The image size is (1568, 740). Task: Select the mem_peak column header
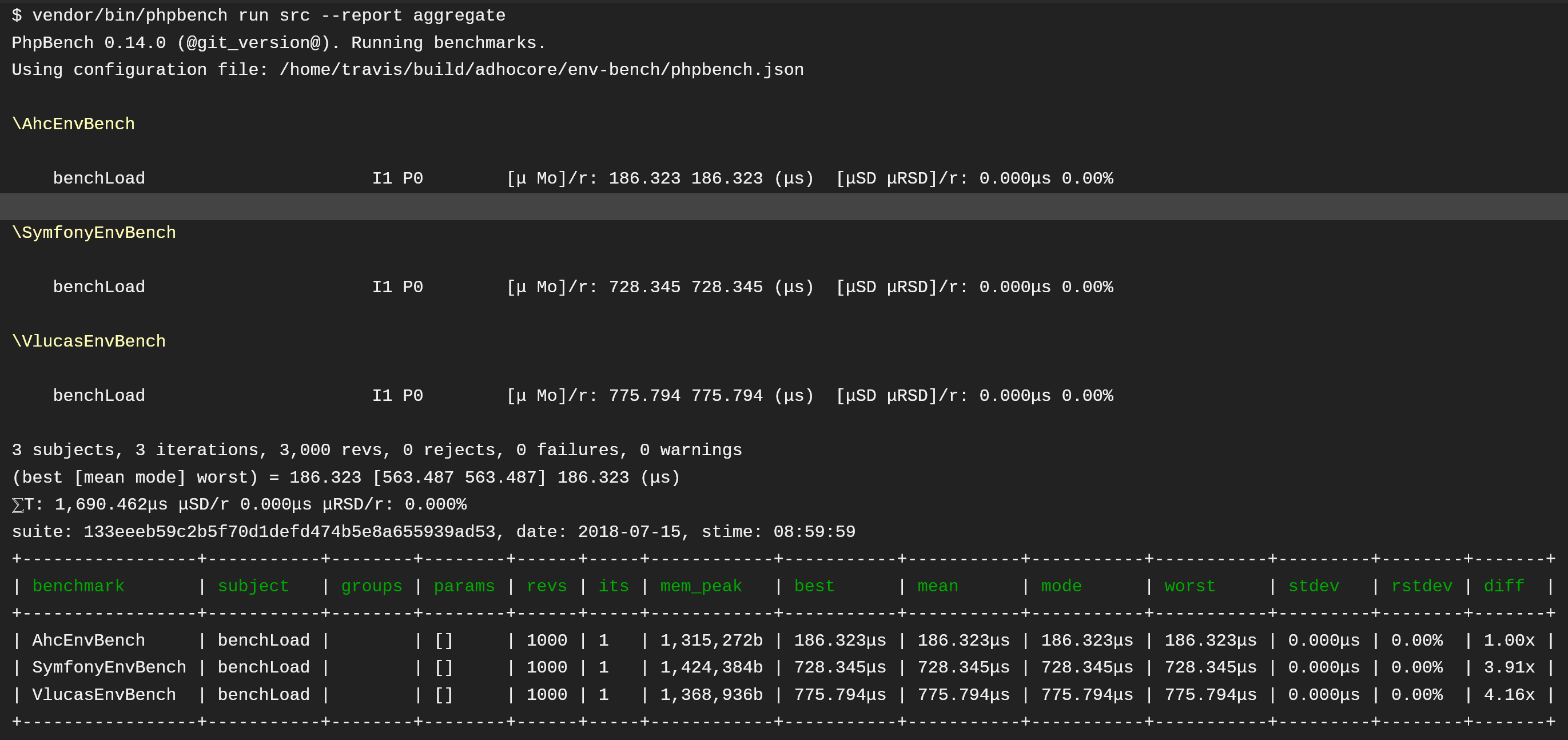(701, 586)
